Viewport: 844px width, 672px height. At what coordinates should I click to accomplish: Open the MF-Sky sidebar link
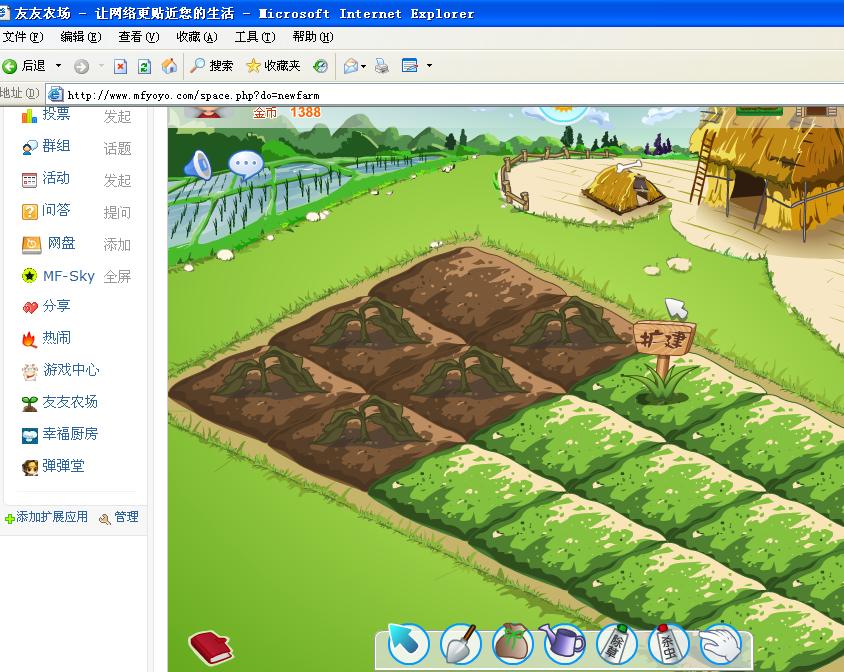pyautogui.click(x=69, y=276)
